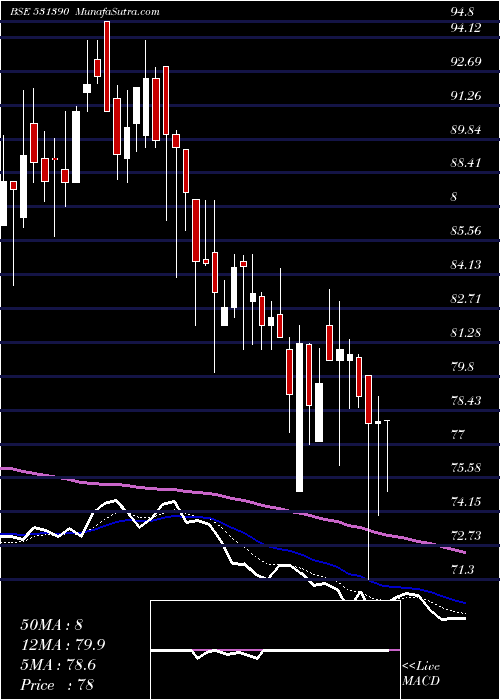500x700 pixels.
Task: Click the 89.84 price axis label
Action: tap(466, 130)
